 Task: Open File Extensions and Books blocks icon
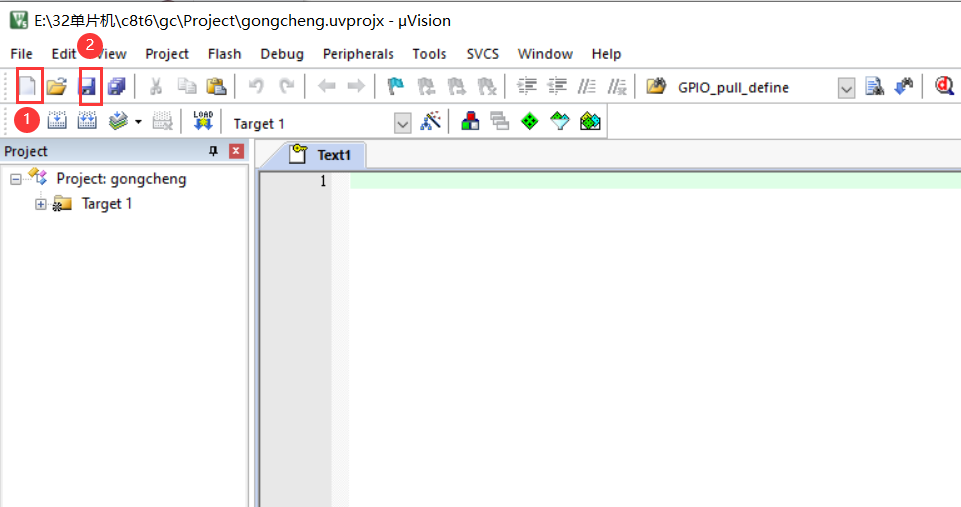click(x=470, y=121)
